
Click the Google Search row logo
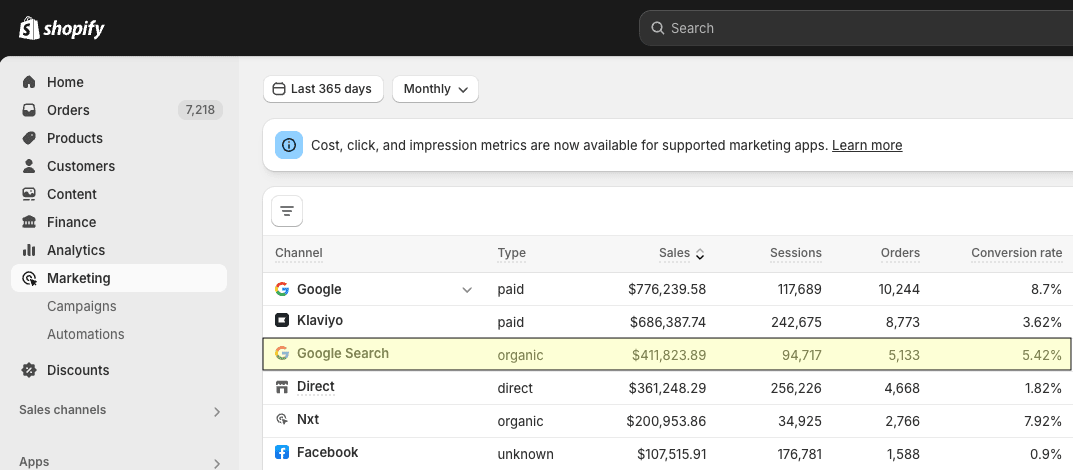click(x=282, y=353)
